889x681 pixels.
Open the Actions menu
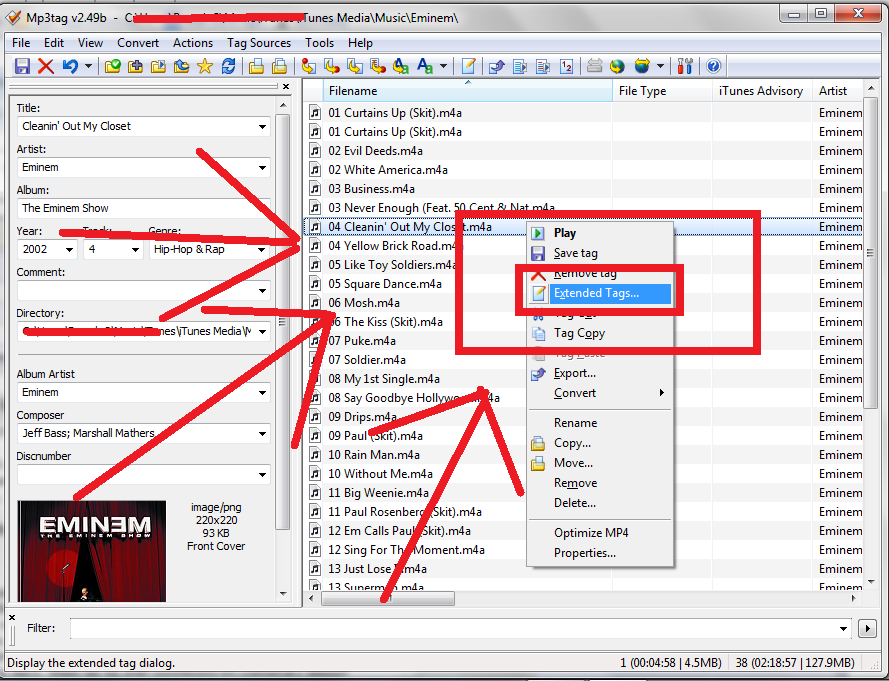(193, 43)
